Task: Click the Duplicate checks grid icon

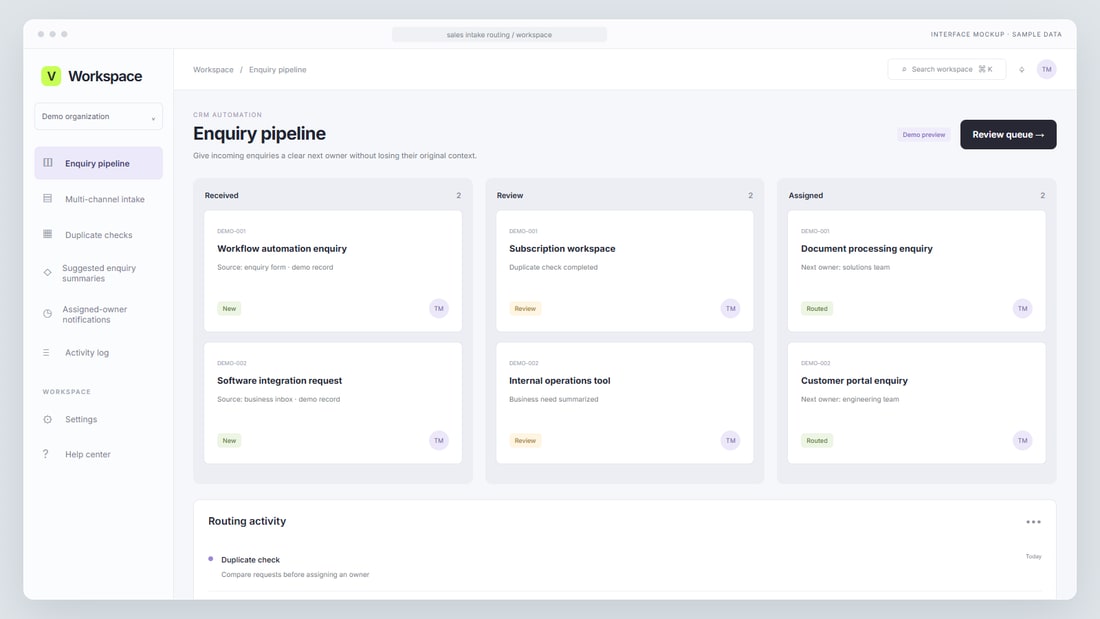Action: pos(48,234)
